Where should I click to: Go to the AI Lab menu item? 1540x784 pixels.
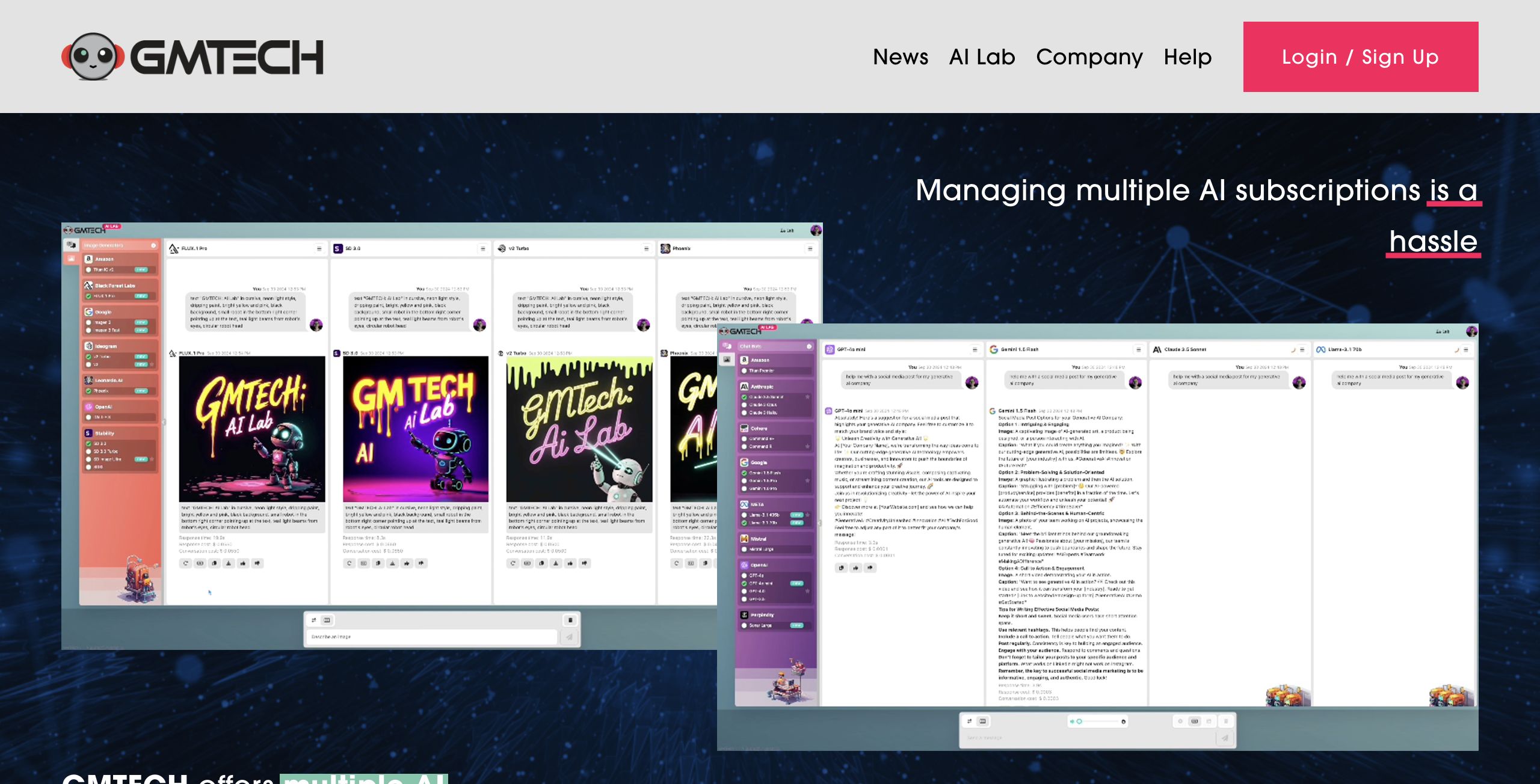982,57
